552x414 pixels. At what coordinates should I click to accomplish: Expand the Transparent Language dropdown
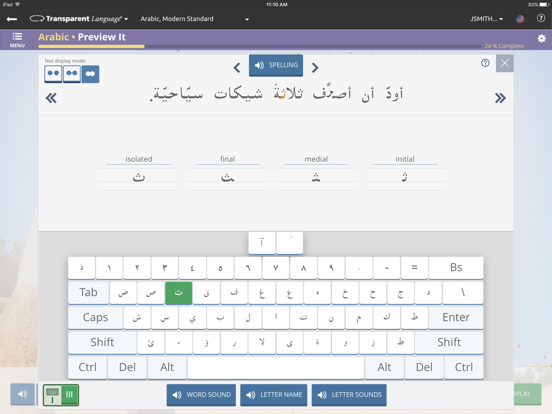pos(79,19)
